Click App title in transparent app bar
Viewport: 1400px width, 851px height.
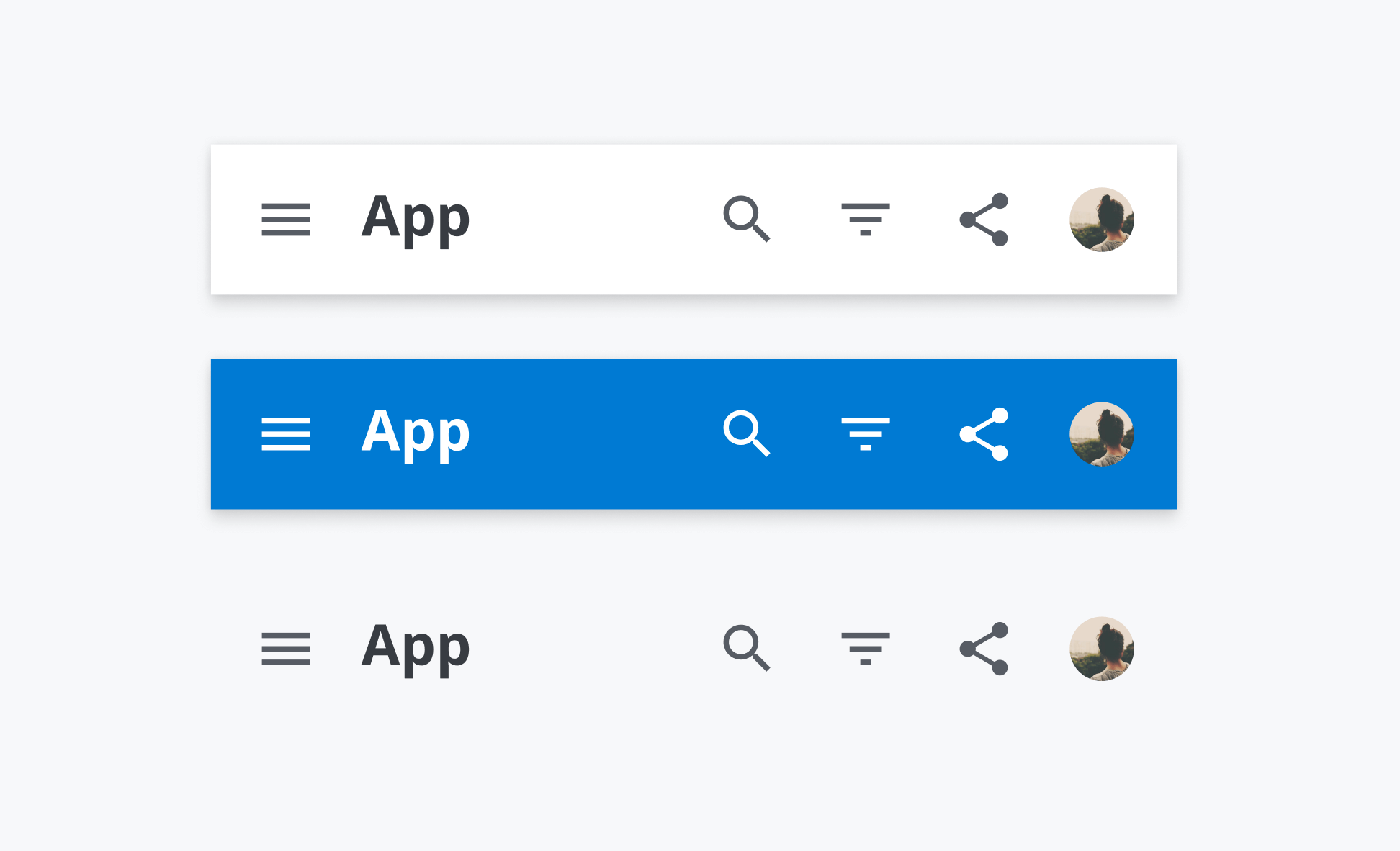click(416, 647)
